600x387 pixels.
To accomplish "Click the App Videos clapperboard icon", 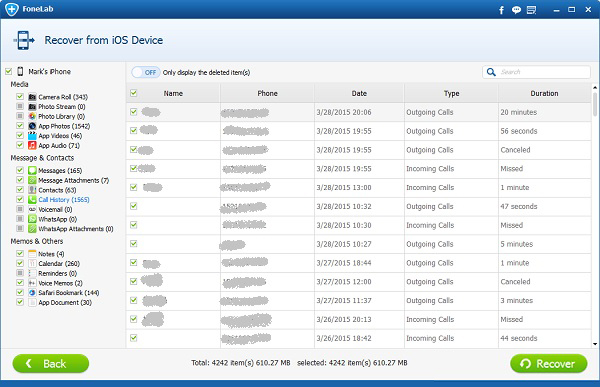I will (32, 136).
